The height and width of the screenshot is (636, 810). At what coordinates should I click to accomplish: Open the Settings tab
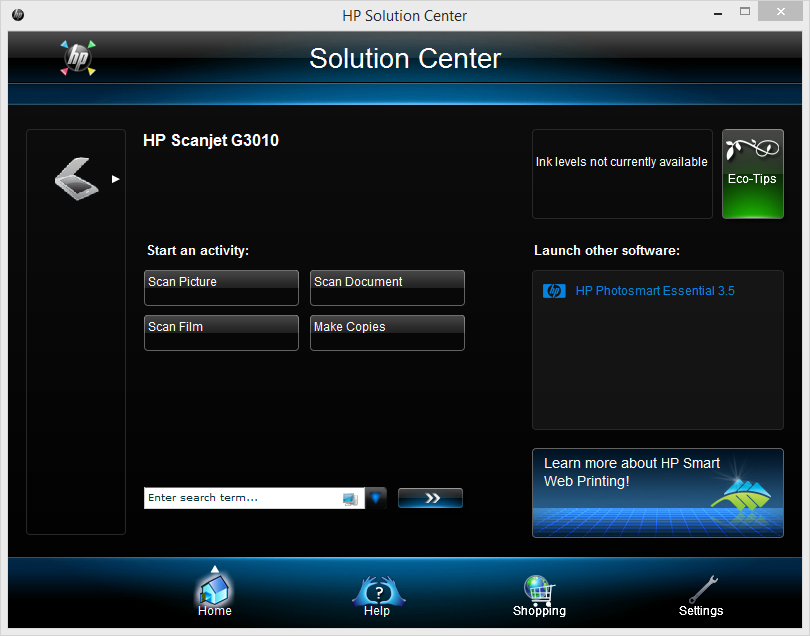[x=701, y=596]
